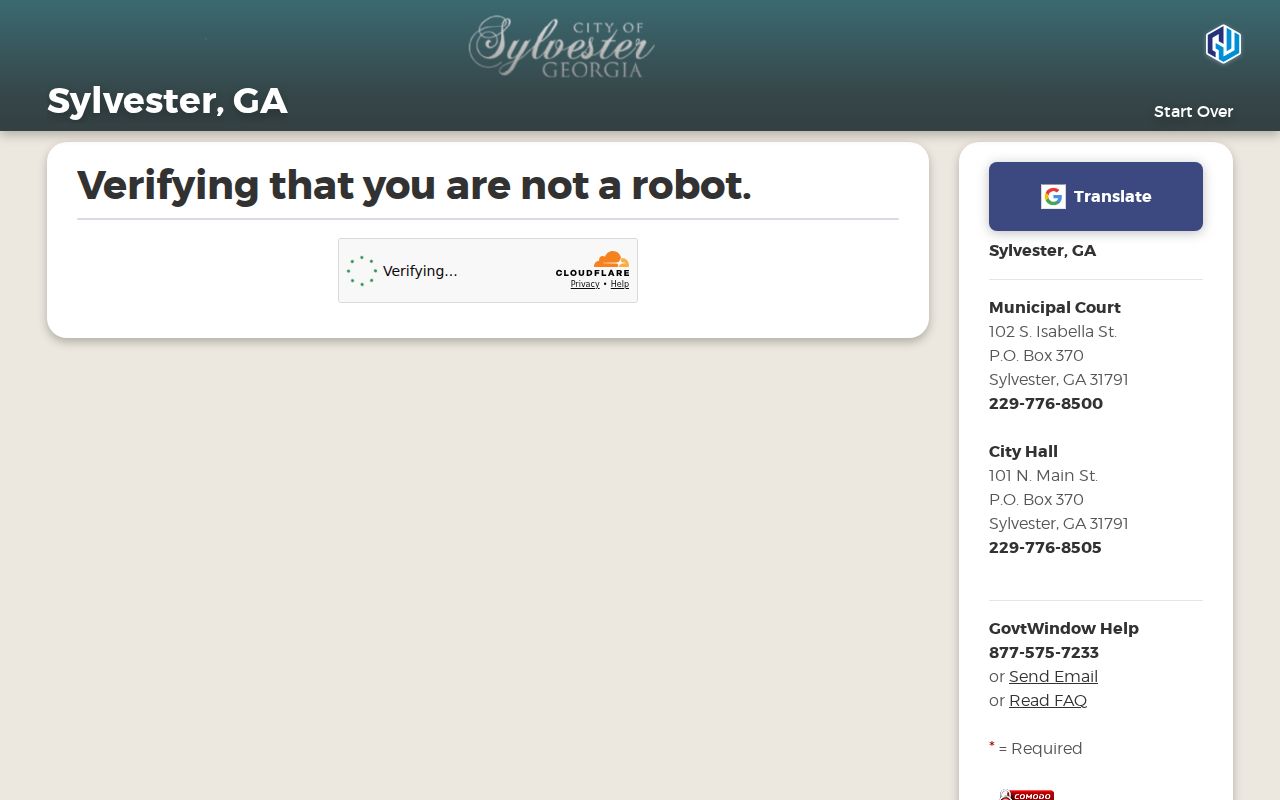Image resolution: width=1280 pixels, height=800 pixels.
Task: Click the 'Verifying that you are not a robot.' heading
Action: click(414, 185)
